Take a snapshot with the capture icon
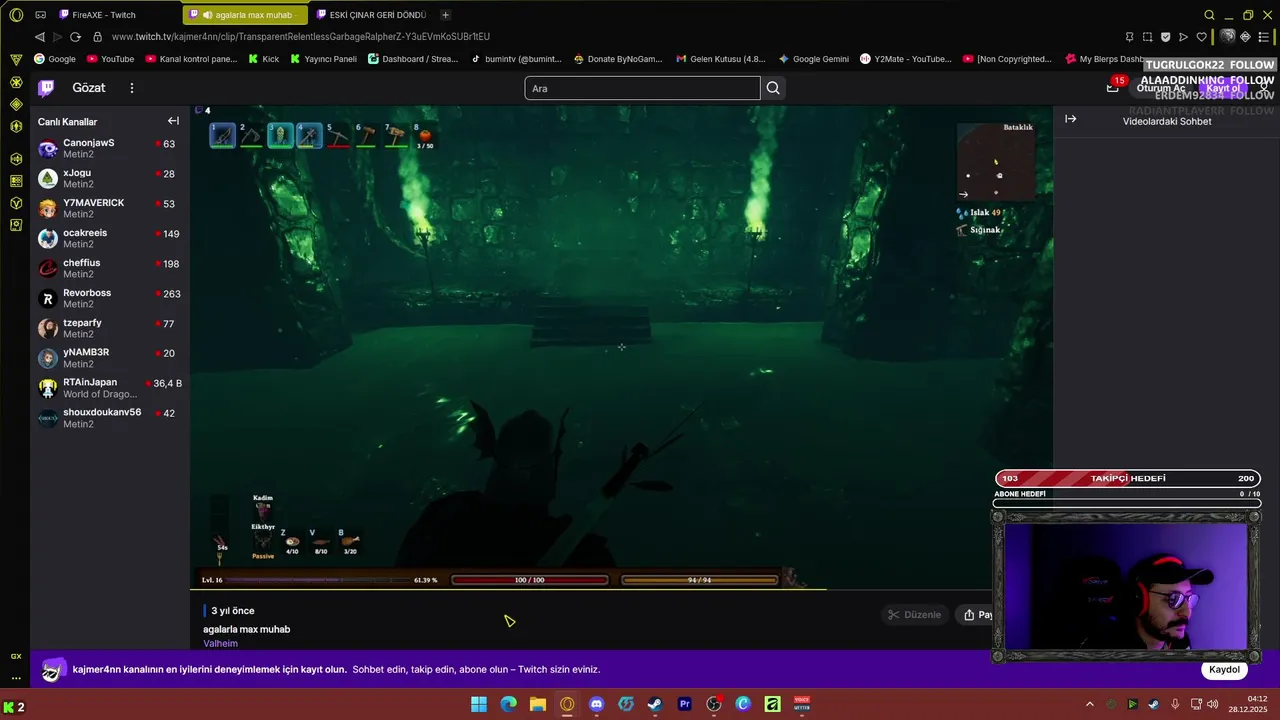The width and height of the screenshot is (1280, 720). pyautogui.click(x=1147, y=37)
